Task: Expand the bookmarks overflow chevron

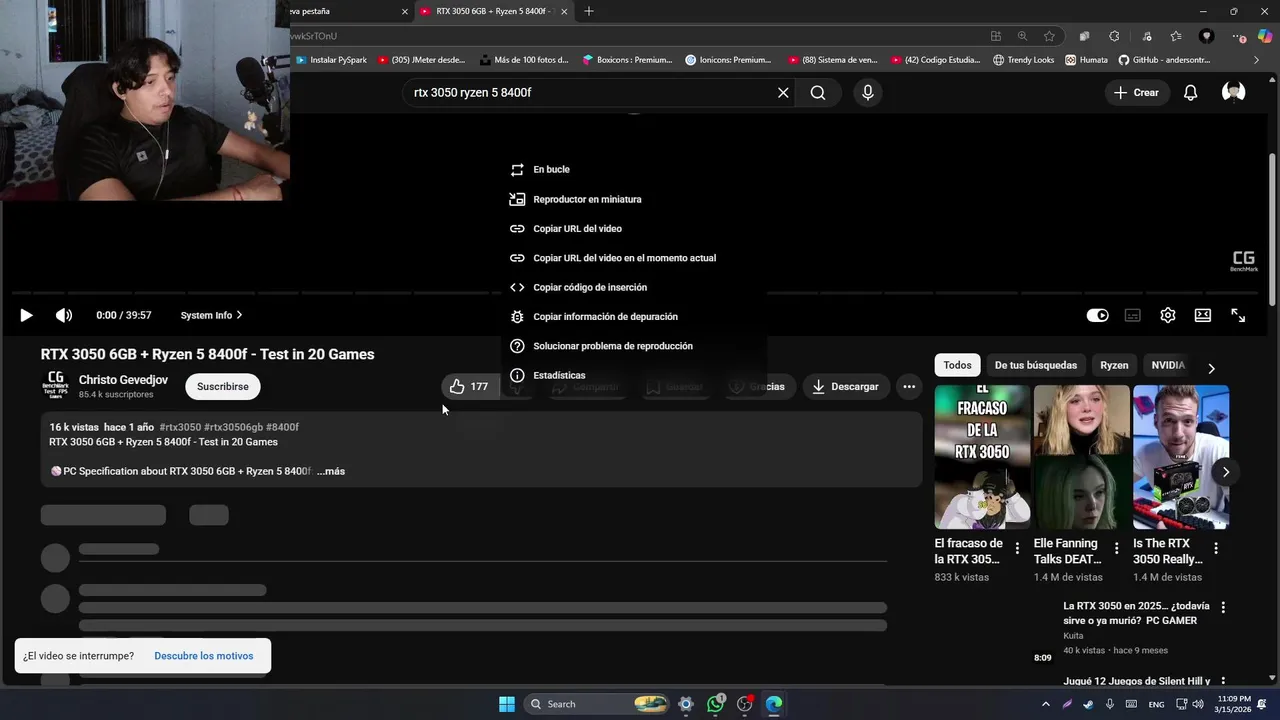Action: (x=1257, y=60)
